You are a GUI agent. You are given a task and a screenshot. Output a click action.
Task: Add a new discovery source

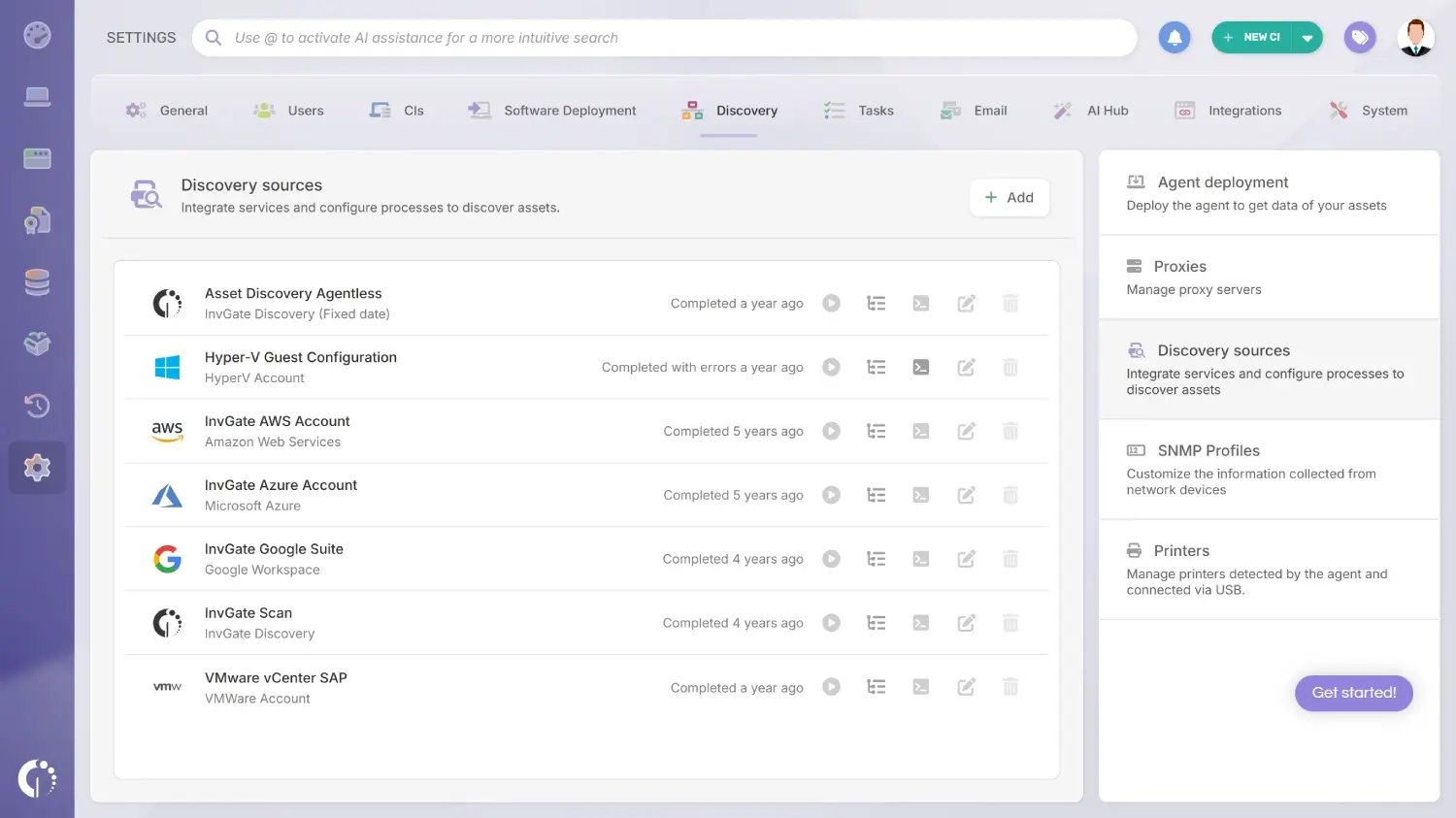pyautogui.click(x=1009, y=197)
